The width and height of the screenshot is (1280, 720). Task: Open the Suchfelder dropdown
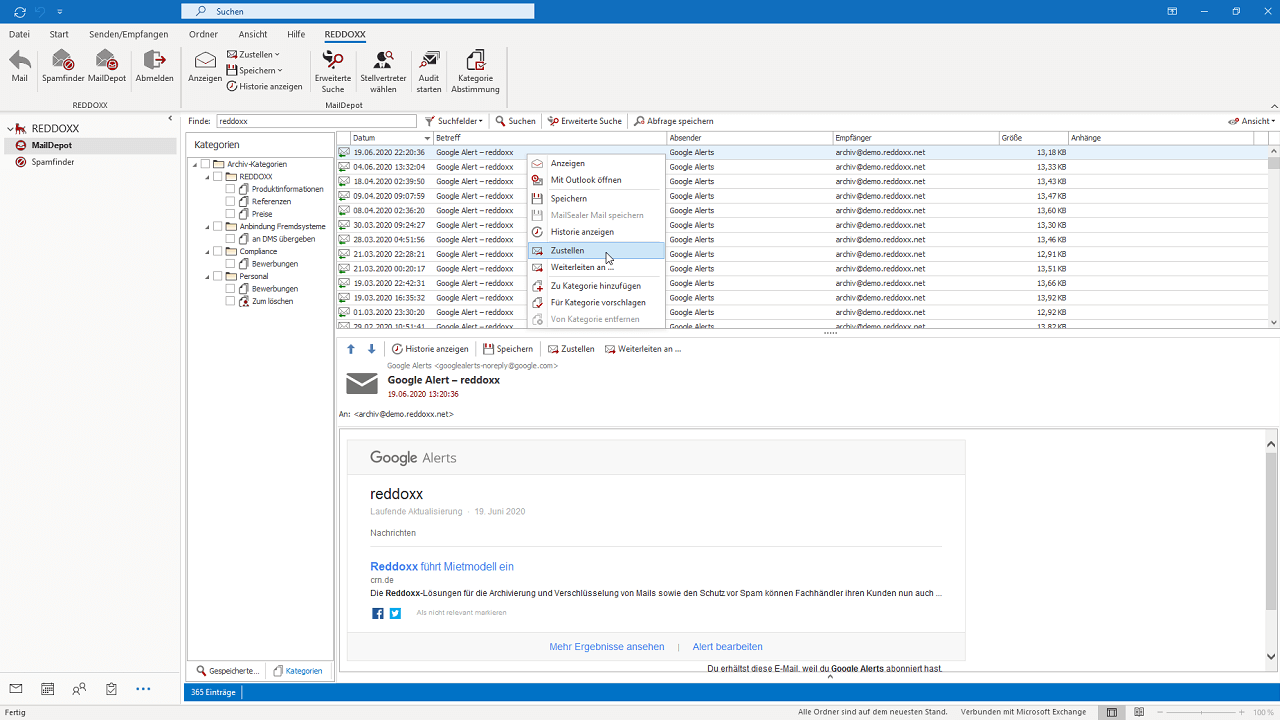(454, 121)
